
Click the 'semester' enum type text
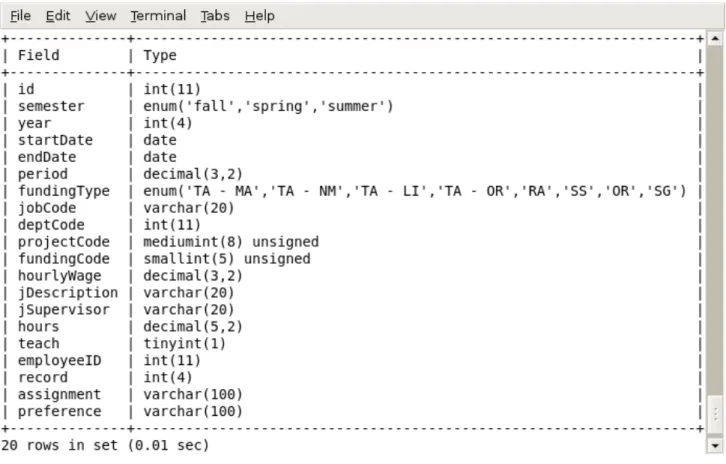(268, 107)
